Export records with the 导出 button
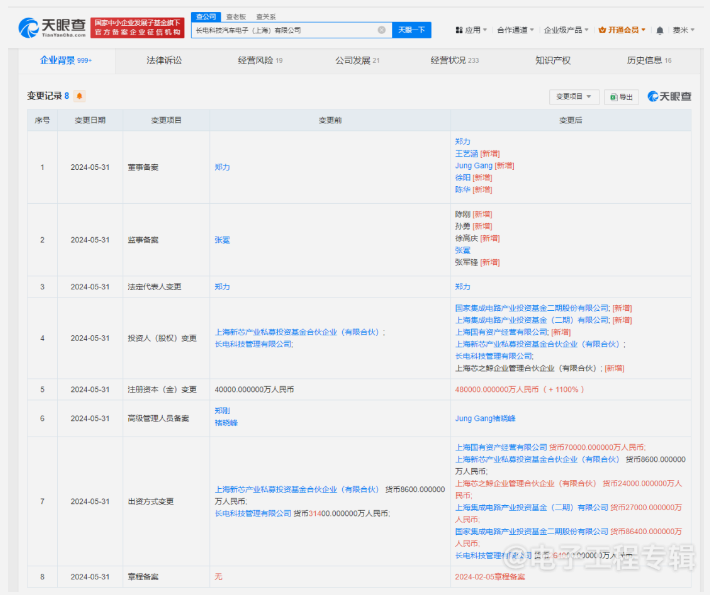The image size is (710, 595). (x=621, y=97)
